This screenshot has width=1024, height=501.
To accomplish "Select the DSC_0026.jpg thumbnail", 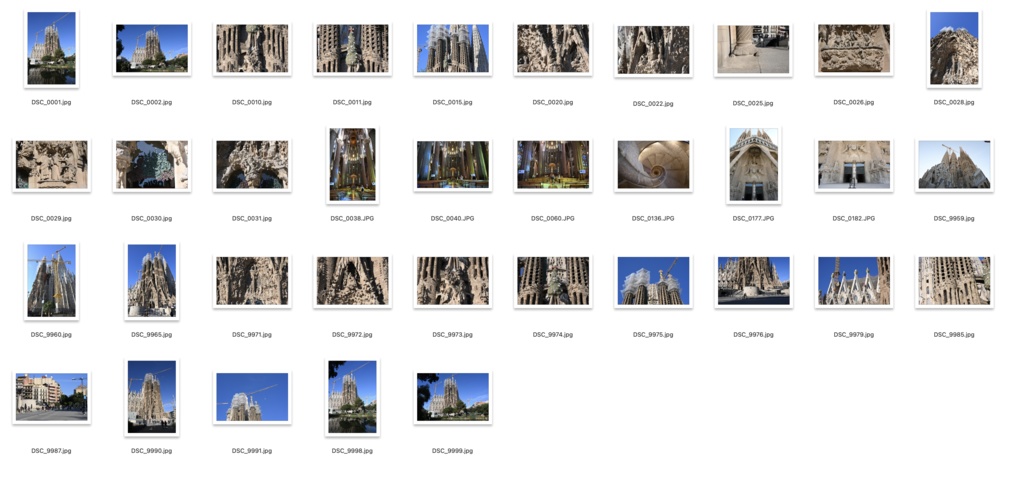I will [854, 49].
